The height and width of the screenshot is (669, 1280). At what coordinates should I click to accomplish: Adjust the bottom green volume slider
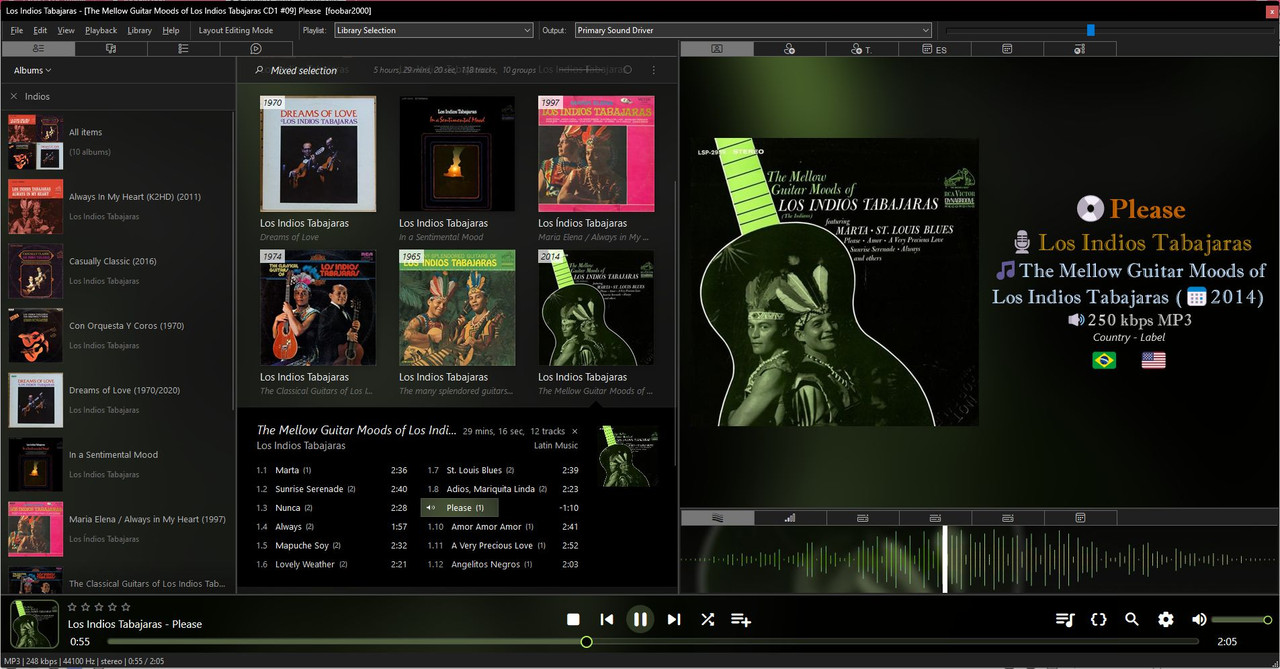coord(1241,620)
